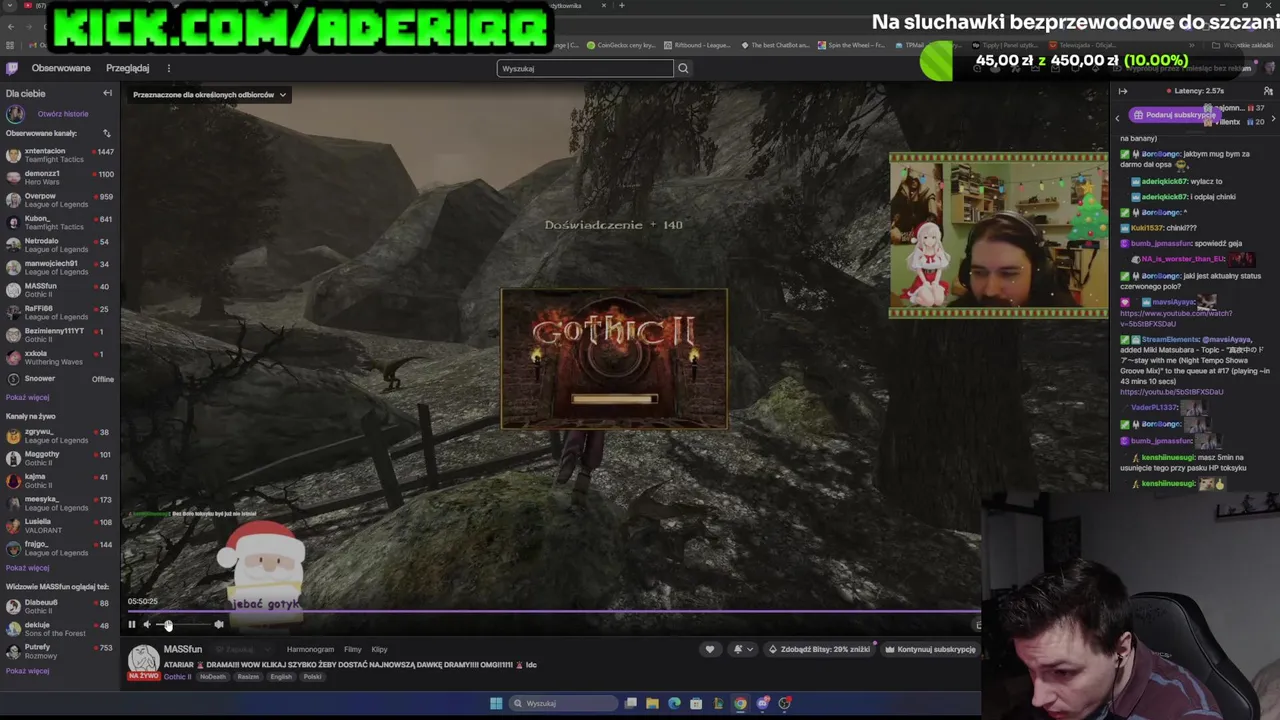
Task: Open the youtu.be link in chat
Action: (x=1171, y=392)
